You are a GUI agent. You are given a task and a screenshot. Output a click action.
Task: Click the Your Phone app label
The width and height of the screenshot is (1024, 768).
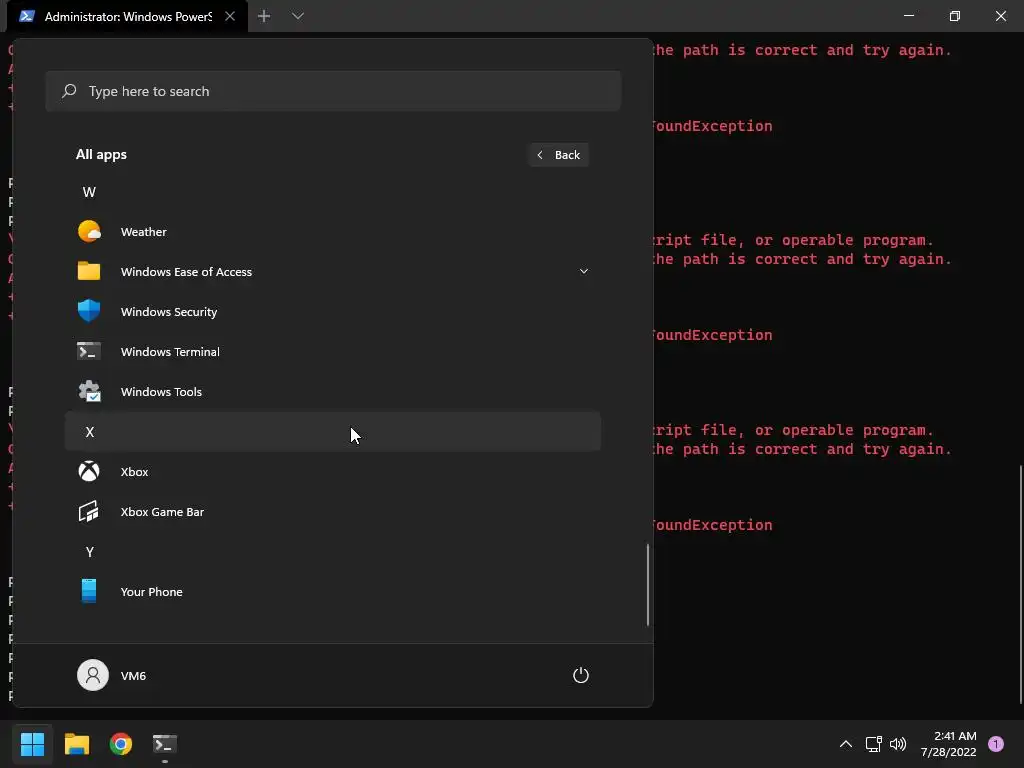click(152, 592)
